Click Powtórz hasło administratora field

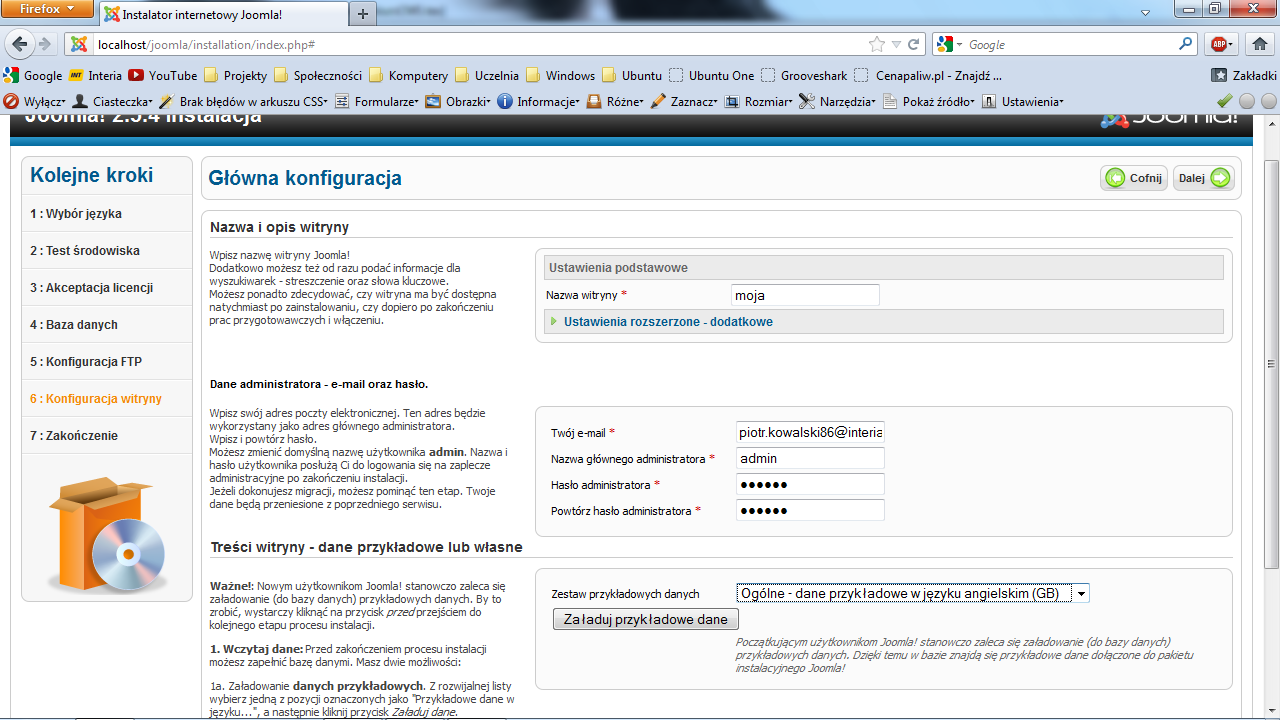click(810, 510)
